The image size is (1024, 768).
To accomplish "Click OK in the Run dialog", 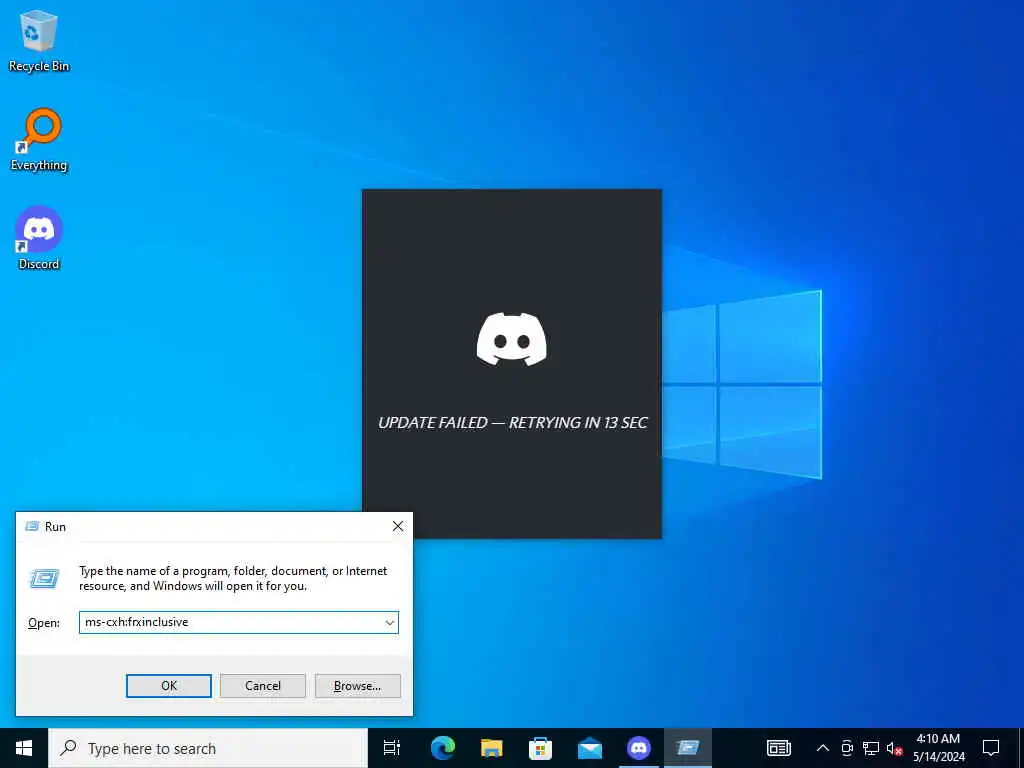I will pyautogui.click(x=168, y=686).
